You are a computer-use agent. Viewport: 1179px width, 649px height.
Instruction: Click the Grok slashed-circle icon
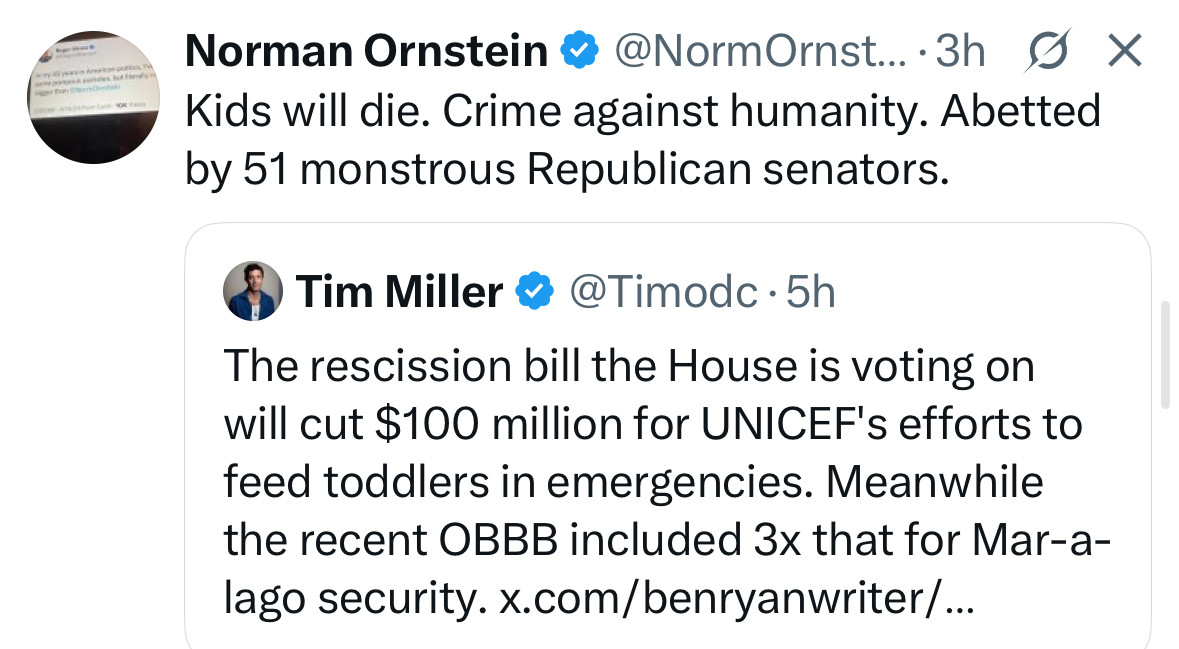tap(1048, 51)
